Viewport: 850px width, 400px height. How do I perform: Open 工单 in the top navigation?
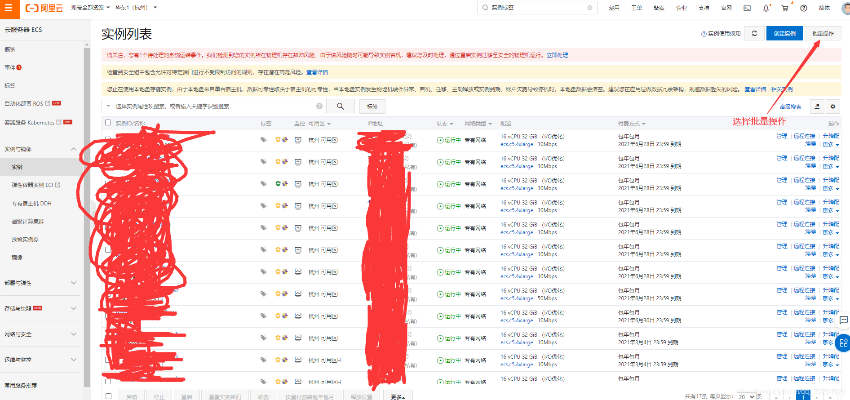[636, 8]
